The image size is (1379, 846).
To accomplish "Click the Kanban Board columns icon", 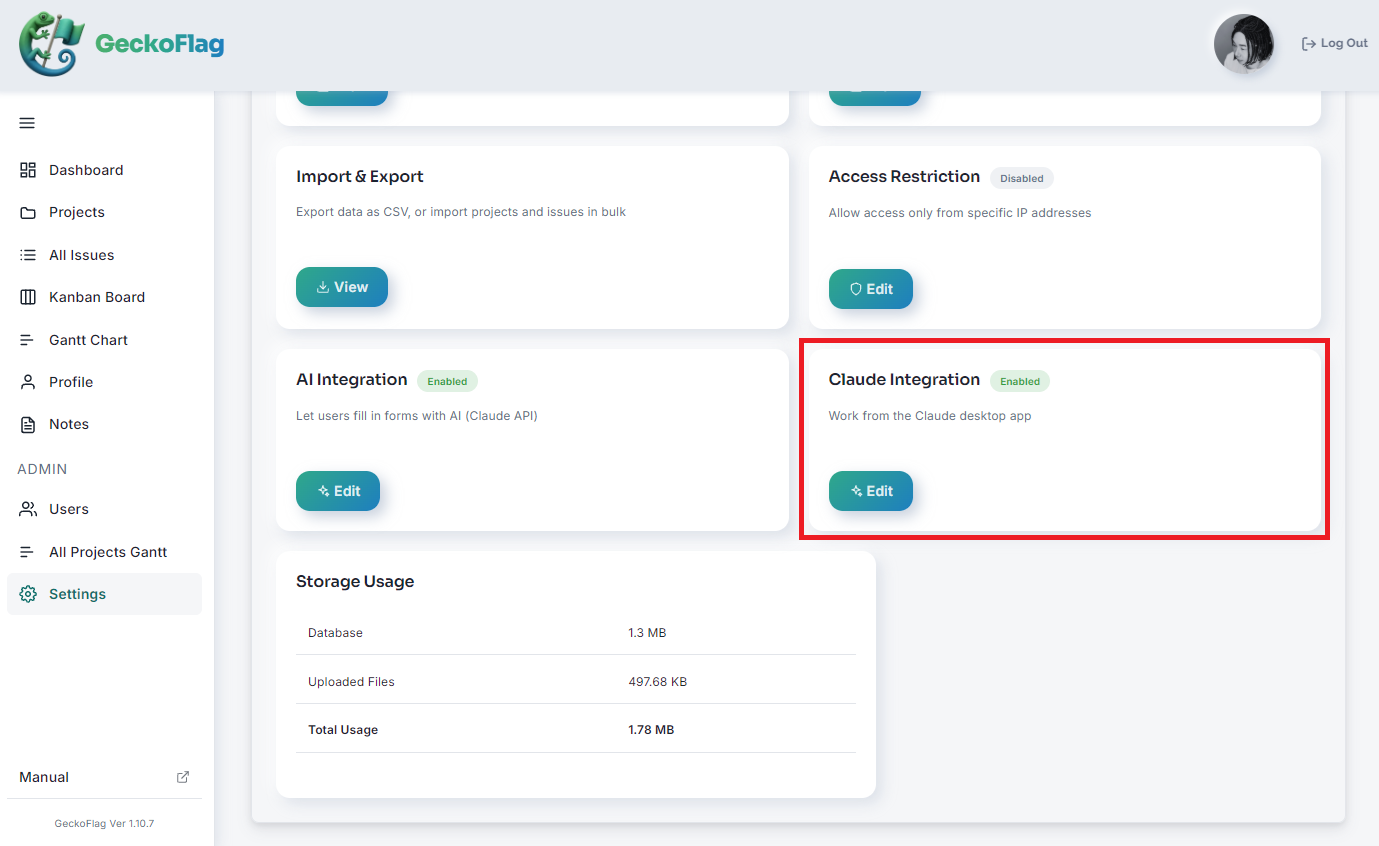I will [28, 297].
